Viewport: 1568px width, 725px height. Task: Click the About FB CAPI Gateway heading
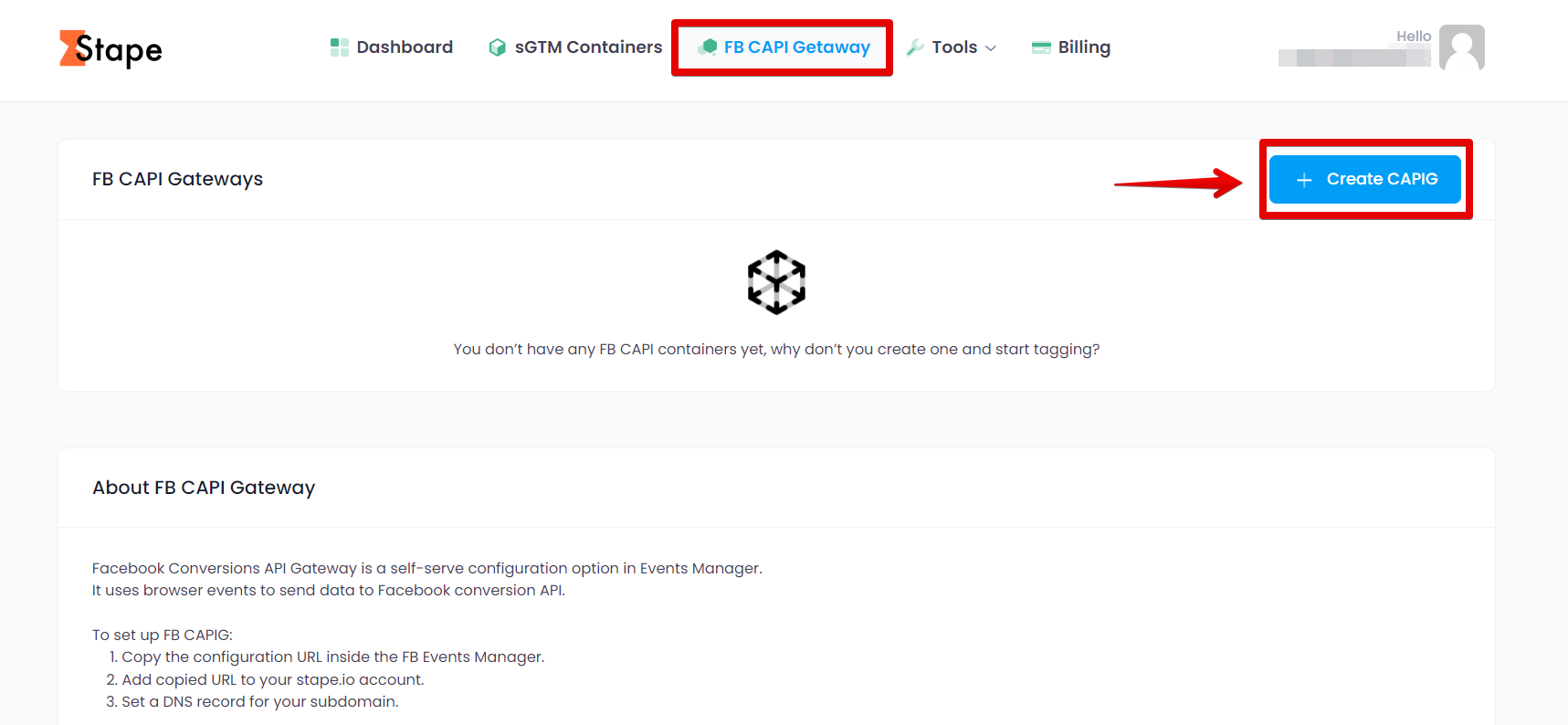click(204, 488)
